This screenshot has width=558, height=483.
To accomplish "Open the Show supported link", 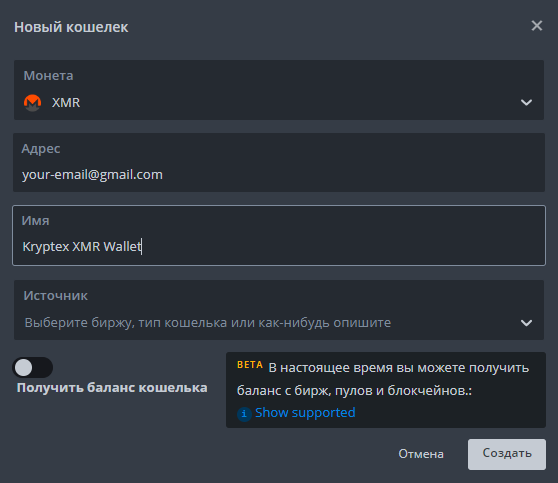I will tap(305, 413).
